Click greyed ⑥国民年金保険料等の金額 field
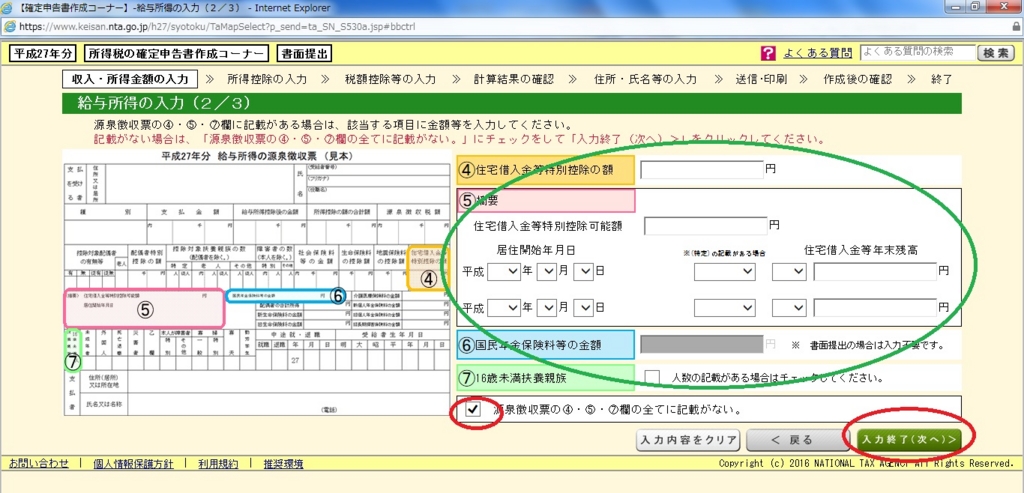 click(x=701, y=343)
